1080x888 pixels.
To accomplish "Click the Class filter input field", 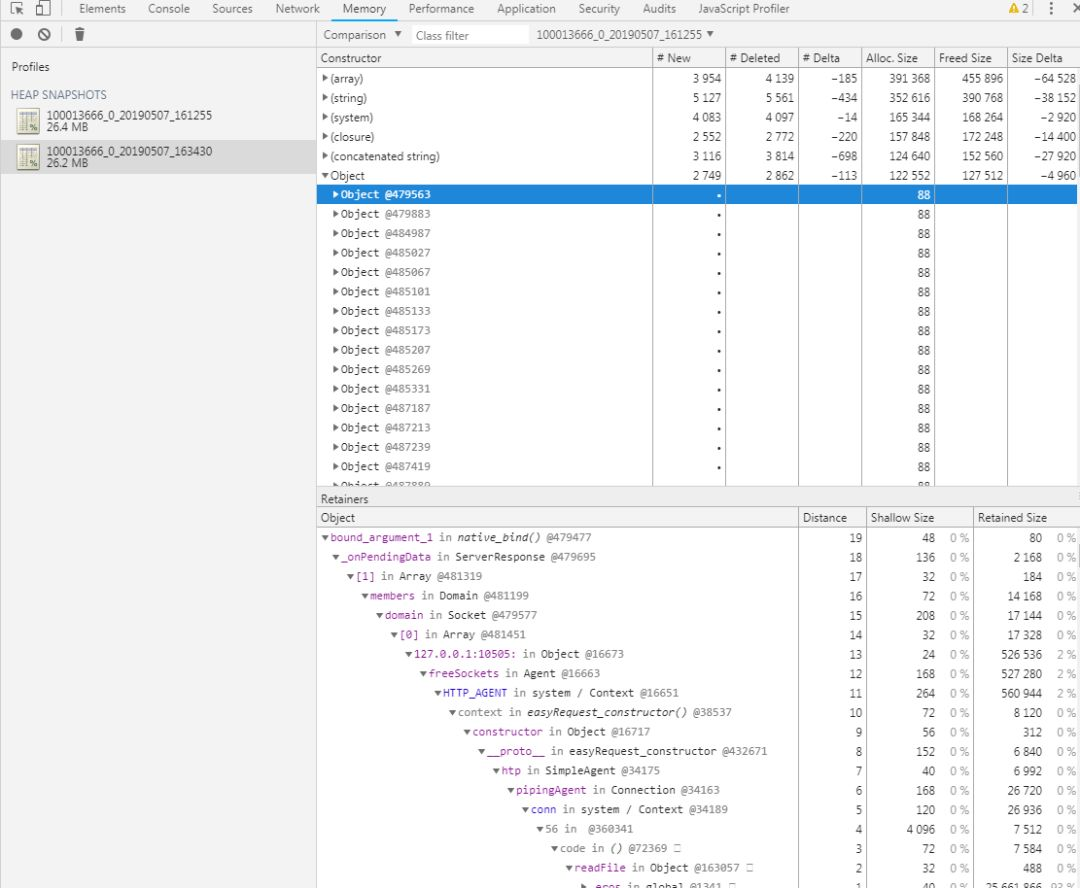I will [x=468, y=35].
